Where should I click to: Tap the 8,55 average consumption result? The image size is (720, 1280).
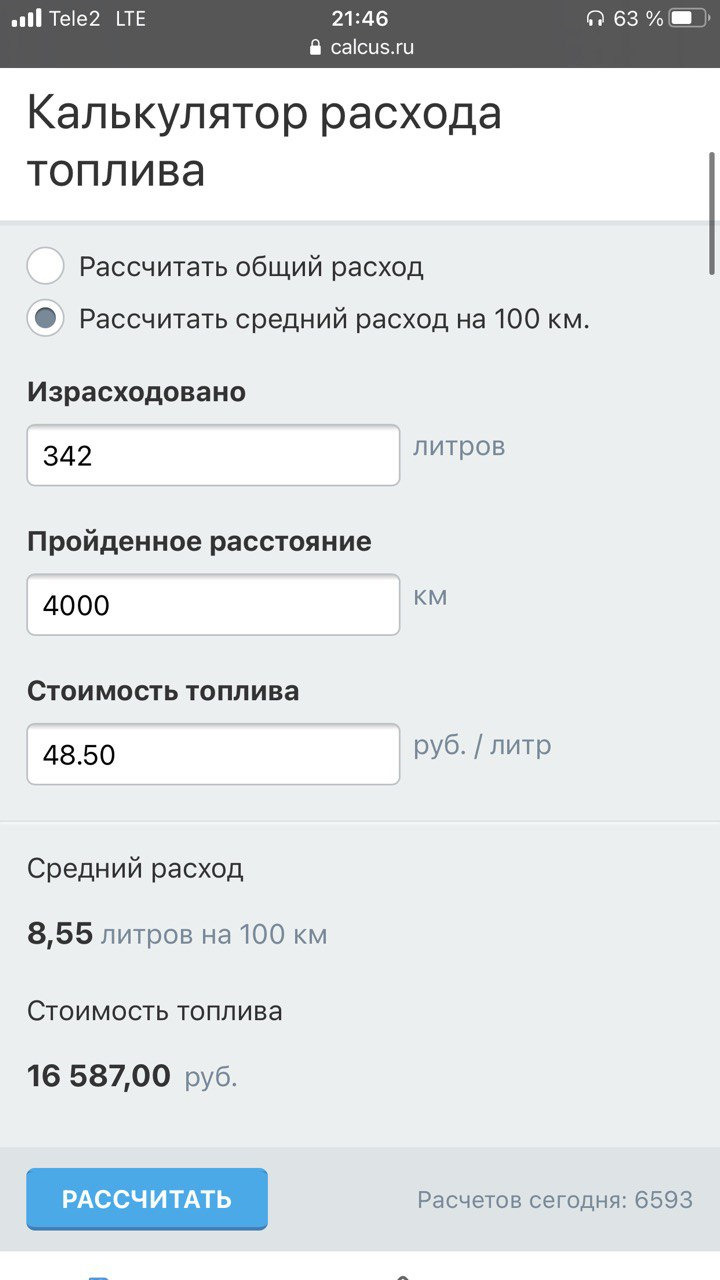pyautogui.click(x=60, y=935)
